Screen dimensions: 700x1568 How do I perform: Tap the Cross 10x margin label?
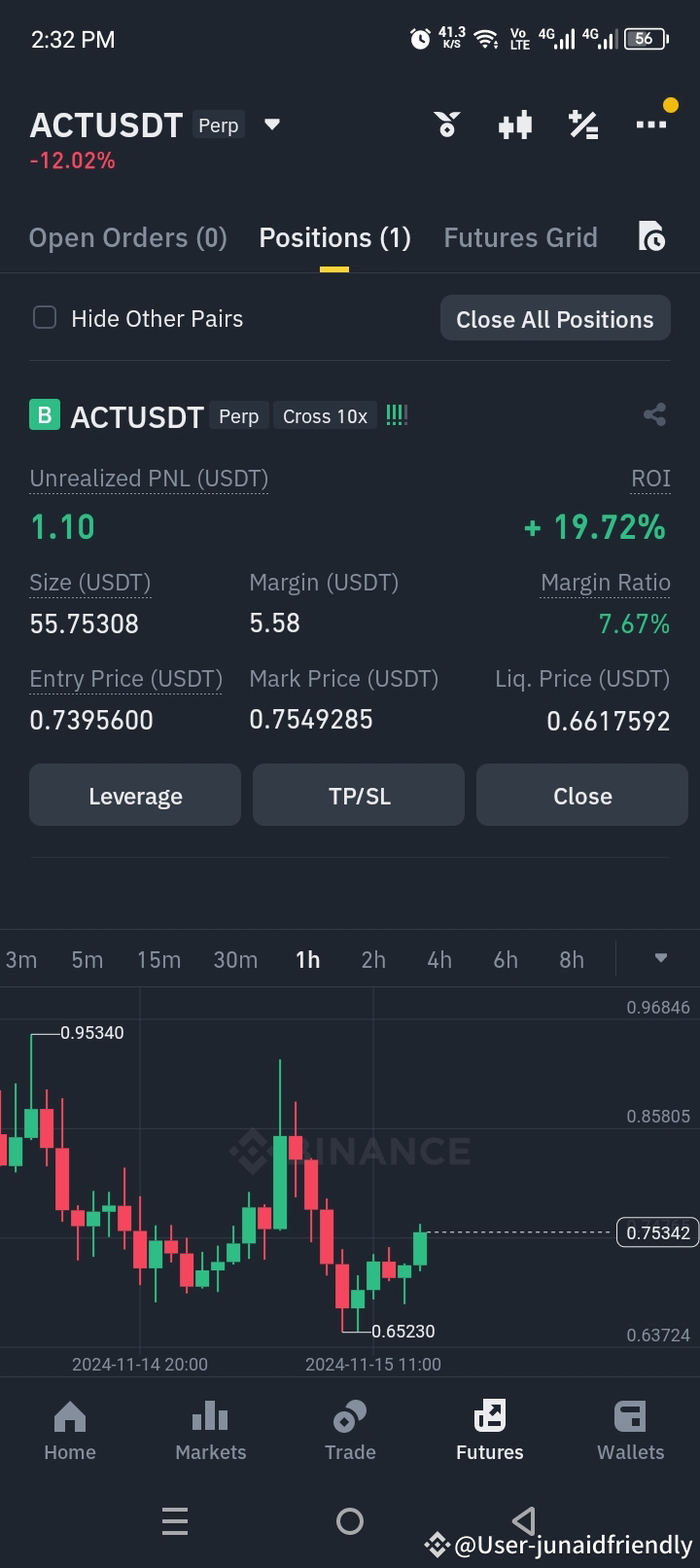pos(325,416)
